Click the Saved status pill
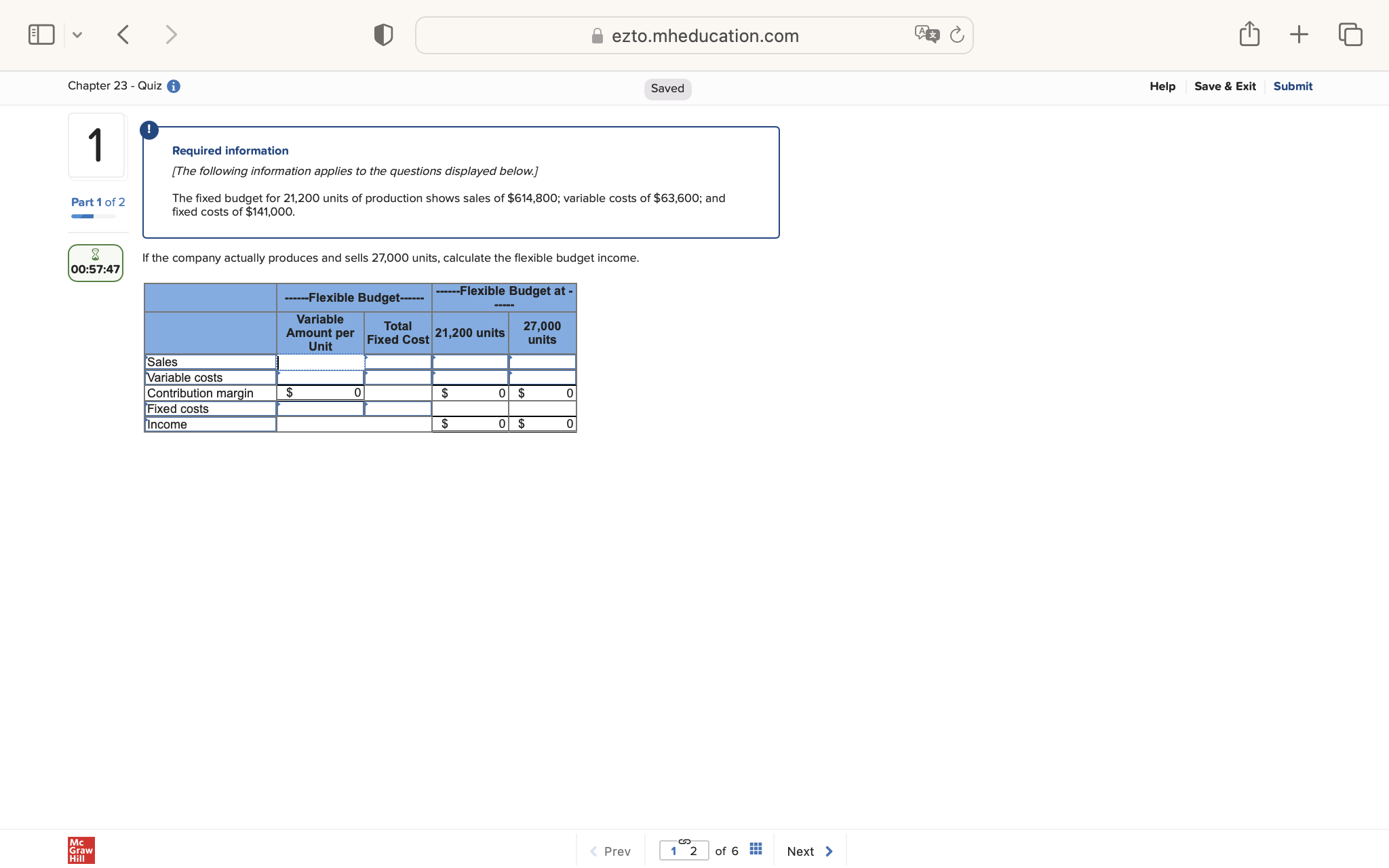This screenshot has height=868, width=1389. pyautogui.click(x=667, y=89)
